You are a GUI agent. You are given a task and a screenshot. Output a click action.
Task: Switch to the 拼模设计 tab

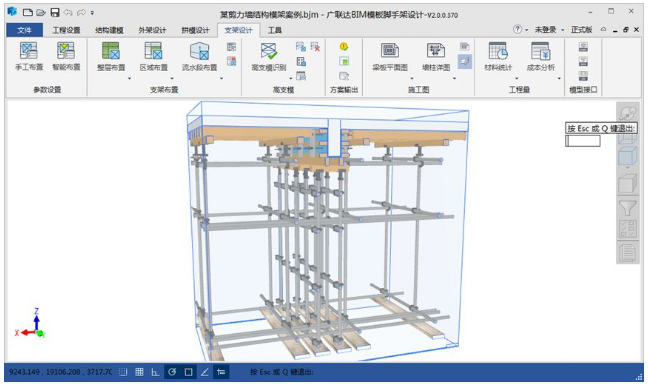pos(195,30)
